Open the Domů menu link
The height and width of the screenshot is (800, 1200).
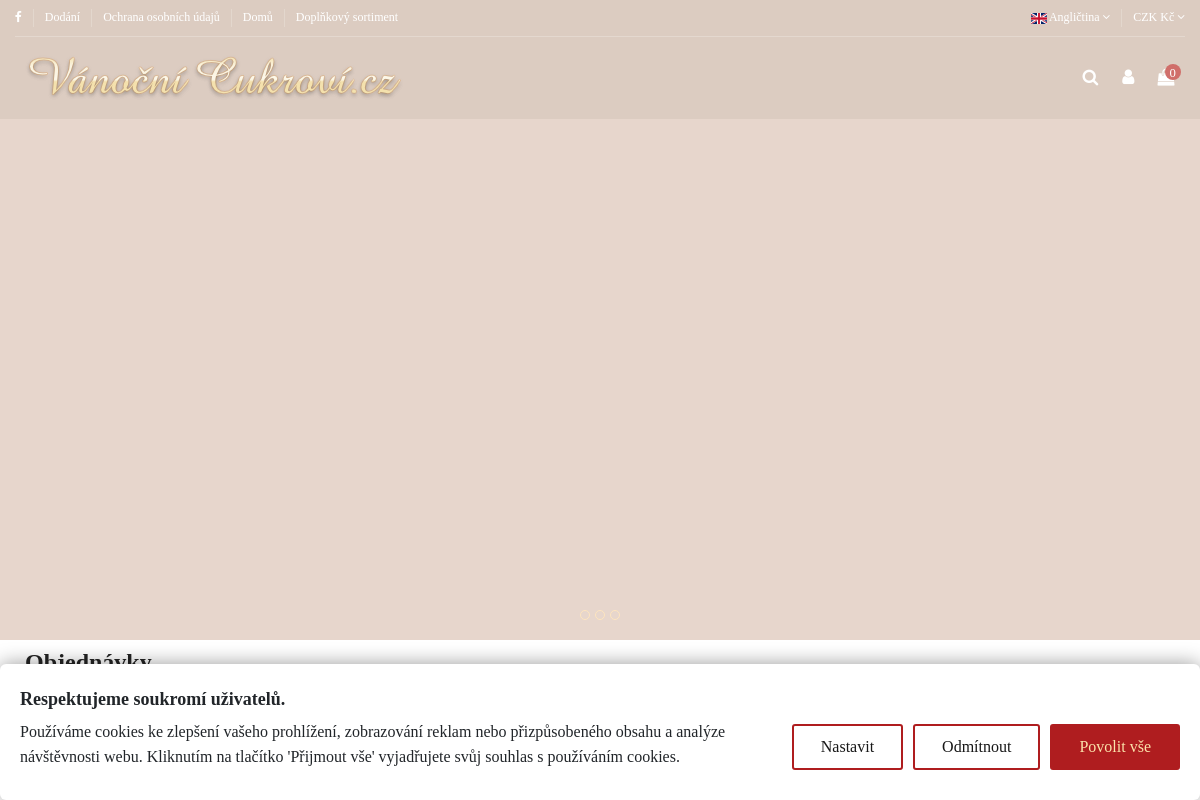pos(257,17)
